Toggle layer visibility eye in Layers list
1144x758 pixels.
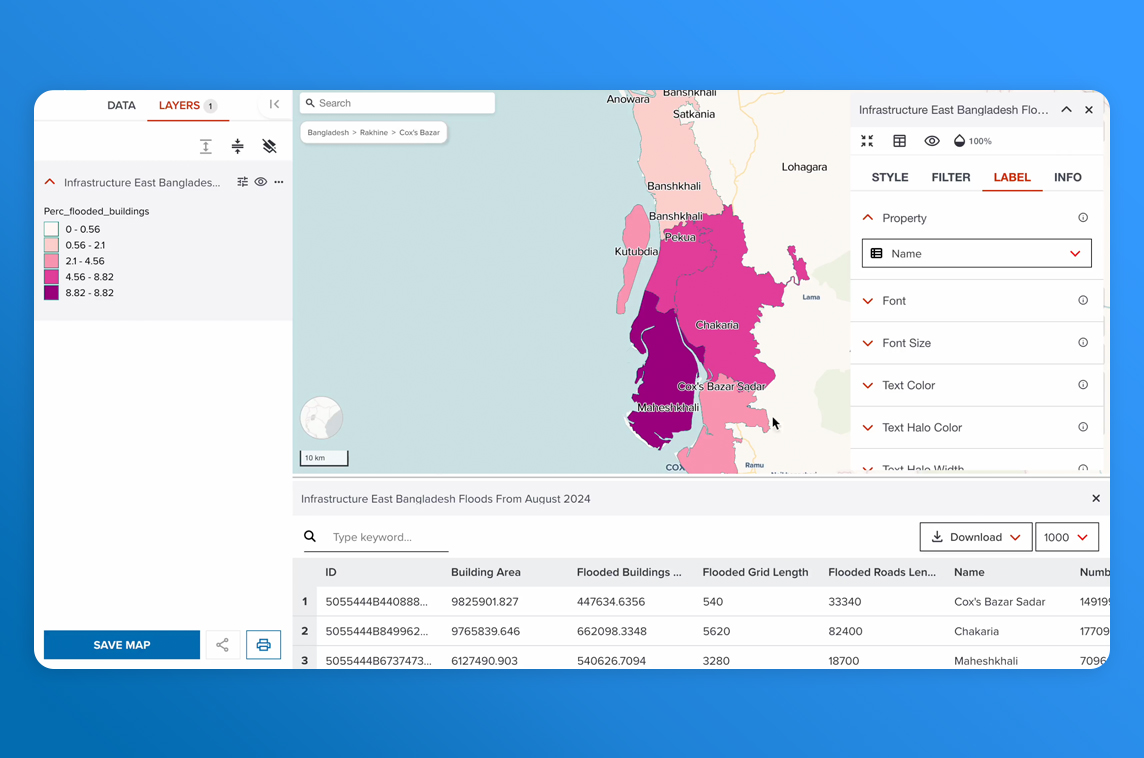click(260, 182)
